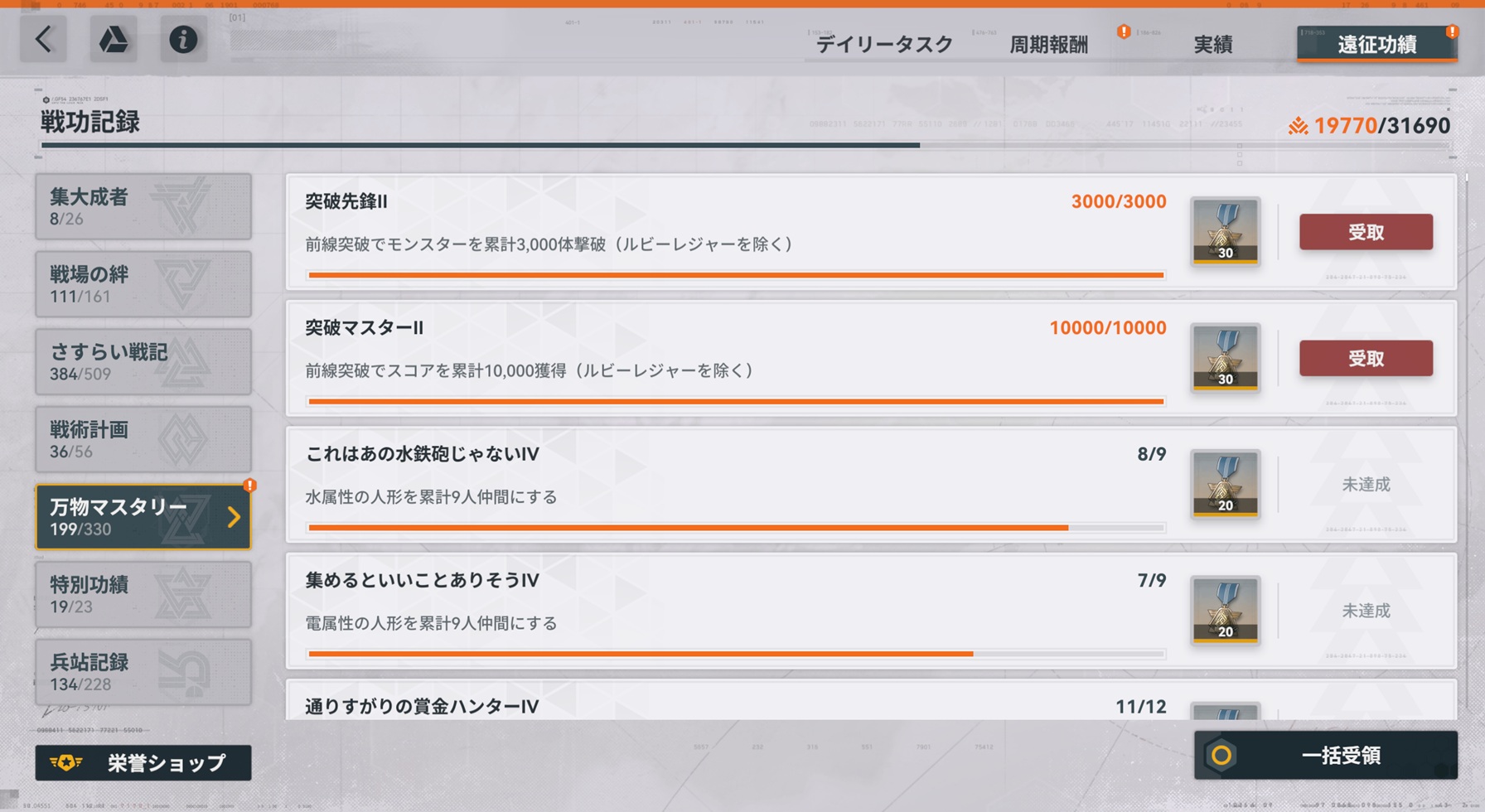Open the 実績 tab
This screenshot has height=812, width=1485.
pyautogui.click(x=1212, y=45)
